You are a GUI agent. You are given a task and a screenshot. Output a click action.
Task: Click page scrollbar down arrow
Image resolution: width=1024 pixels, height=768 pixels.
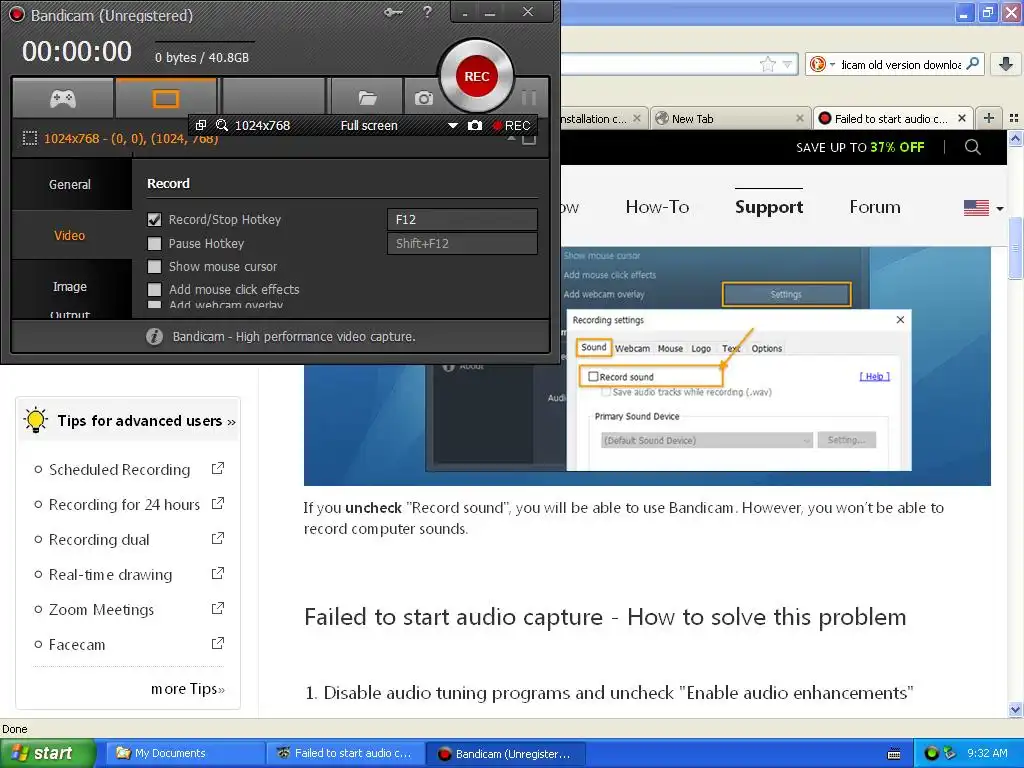click(1015, 709)
